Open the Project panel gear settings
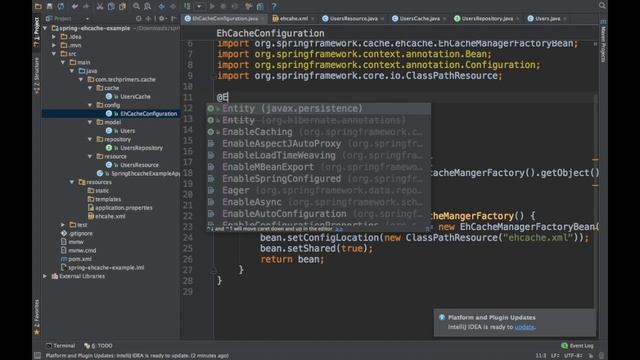Viewport: 640px width, 360px height. [x=162, y=18]
